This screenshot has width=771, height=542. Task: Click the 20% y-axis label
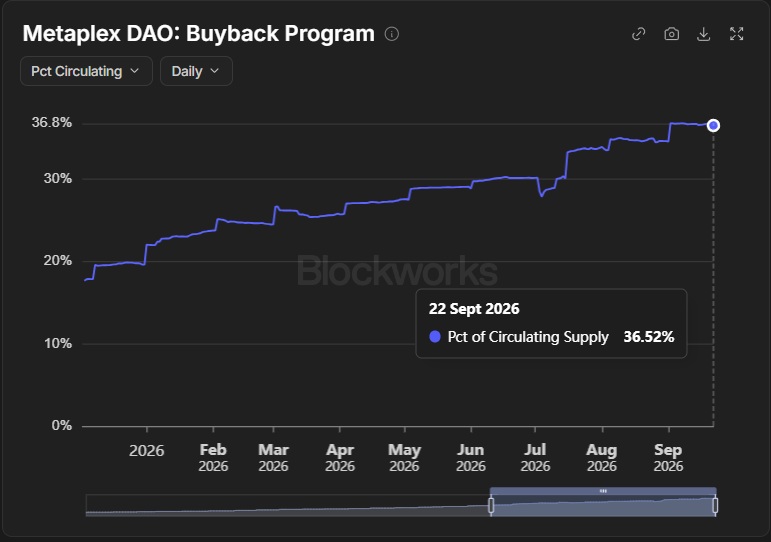tap(58, 261)
